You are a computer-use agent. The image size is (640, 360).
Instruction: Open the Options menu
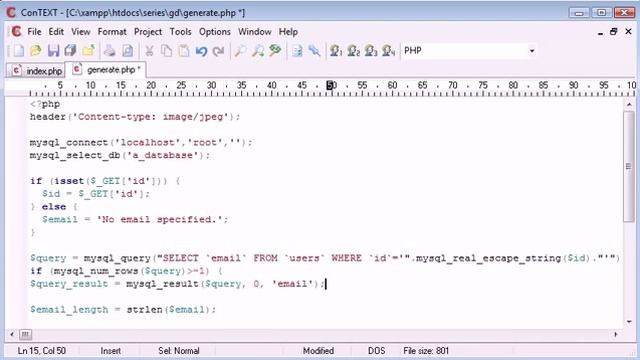[215, 31]
